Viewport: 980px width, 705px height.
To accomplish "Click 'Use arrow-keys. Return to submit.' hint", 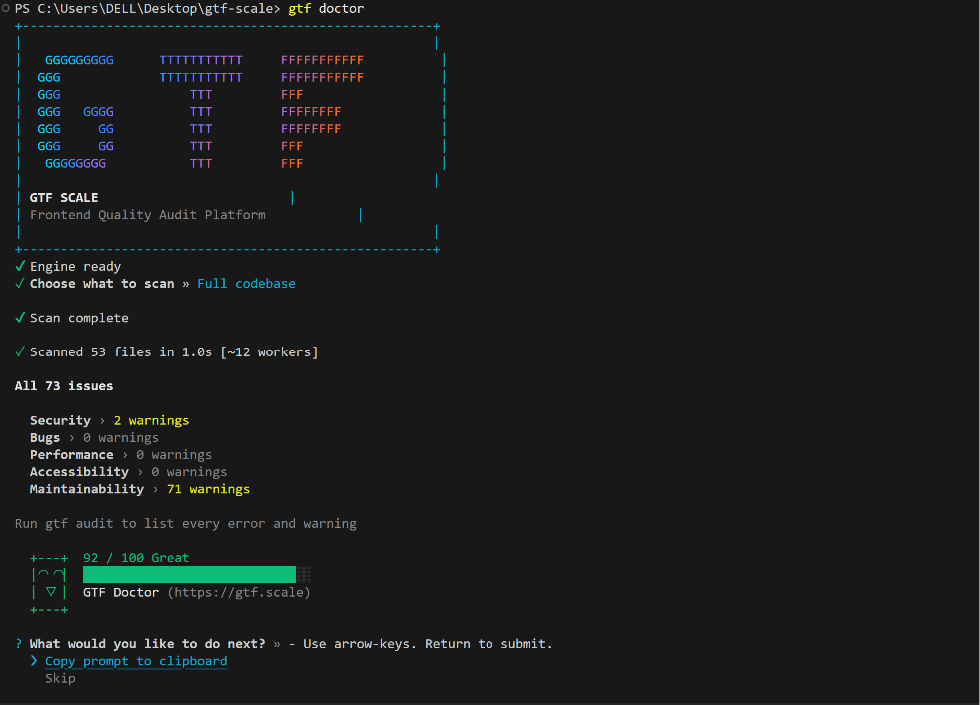I will point(428,644).
